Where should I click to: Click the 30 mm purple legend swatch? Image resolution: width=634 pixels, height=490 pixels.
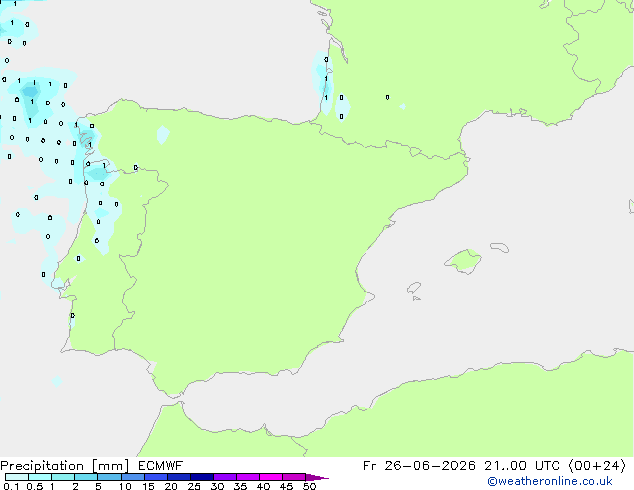pyautogui.click(x=224, y=477)
